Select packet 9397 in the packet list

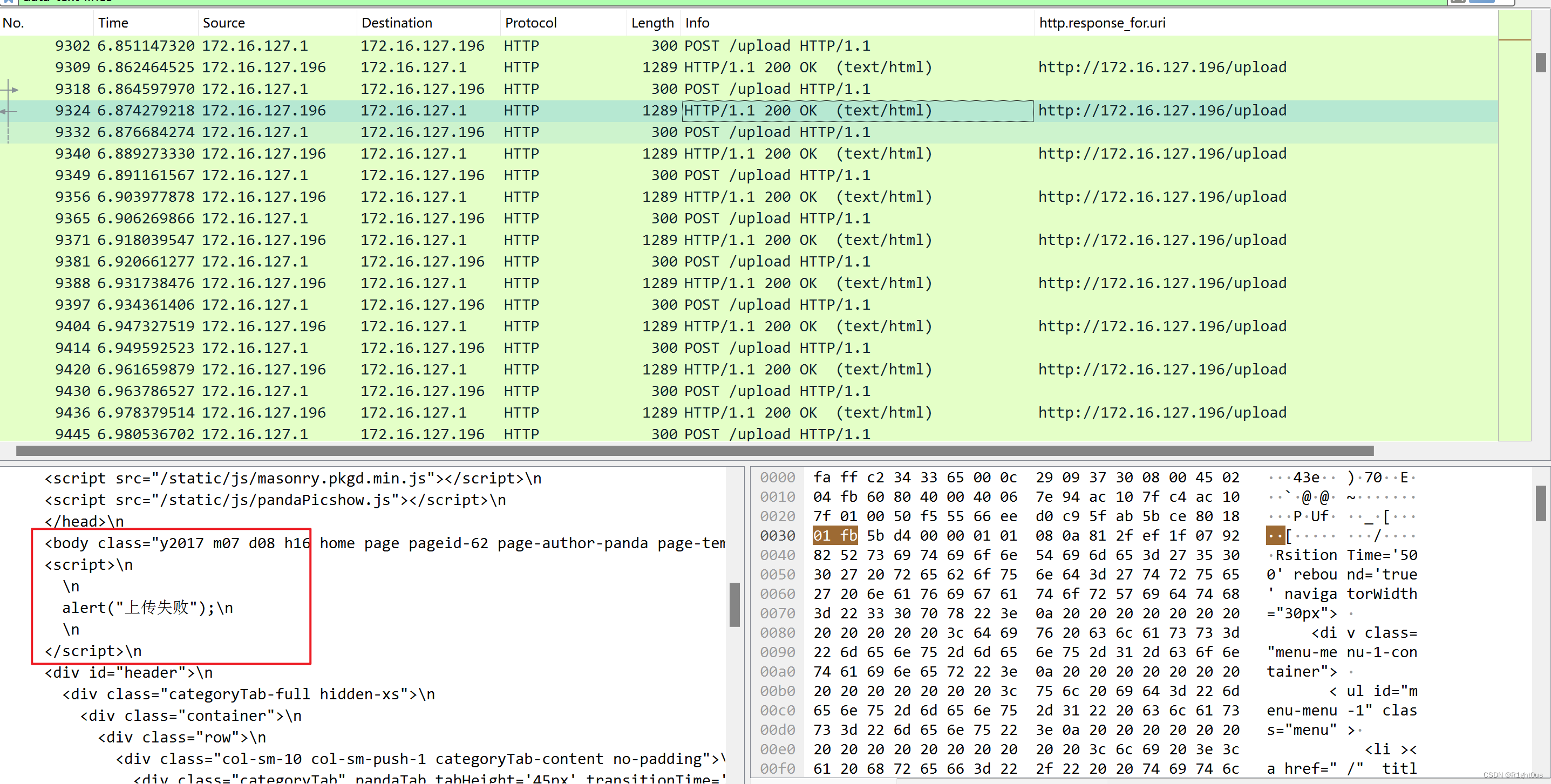tap(749, 305)
